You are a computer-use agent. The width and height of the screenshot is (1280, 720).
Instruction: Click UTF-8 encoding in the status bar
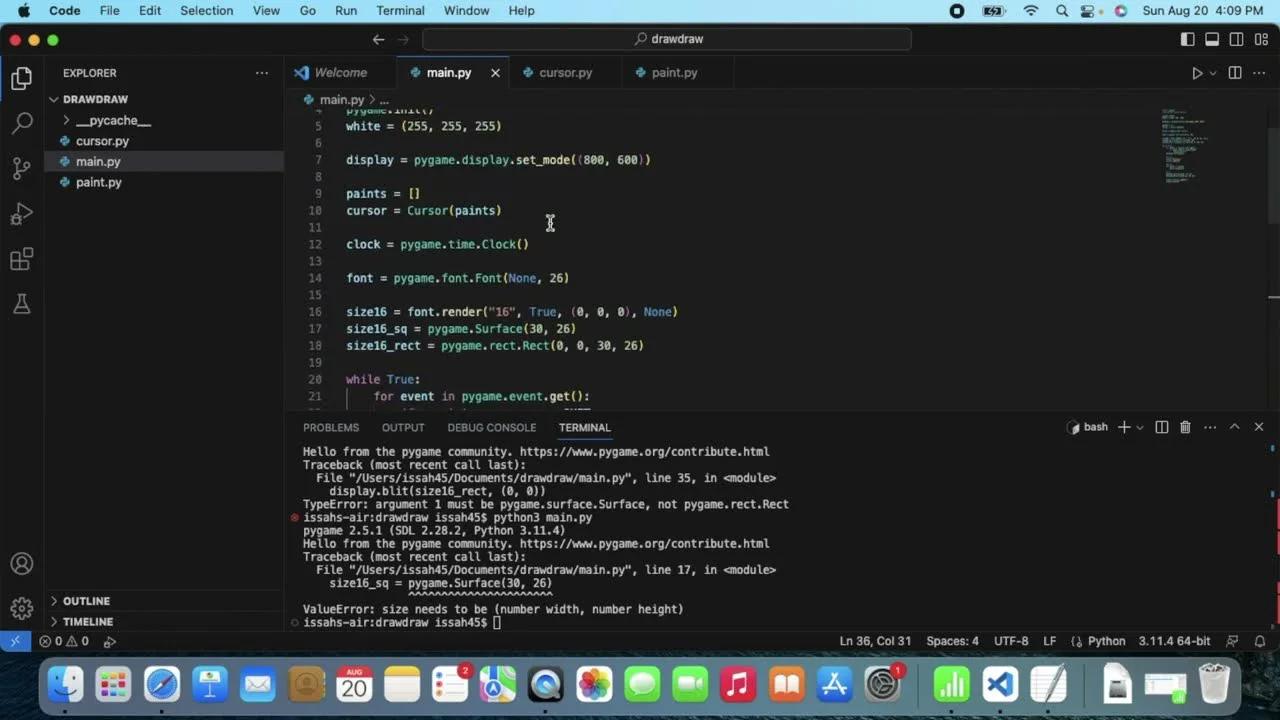(1011, 641)
